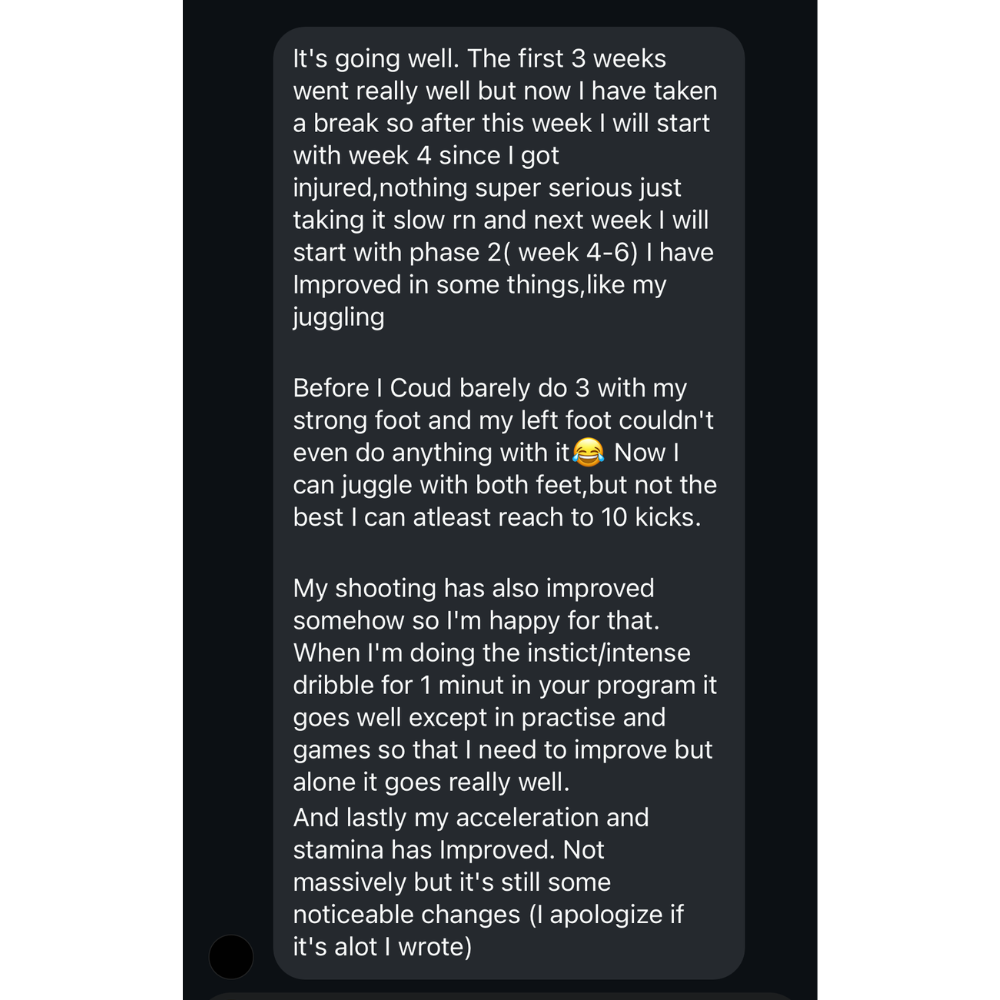Tap the laughing-crying emoji in the message
Viewport: 1000px width, 1000px height.
pos(588,452)
